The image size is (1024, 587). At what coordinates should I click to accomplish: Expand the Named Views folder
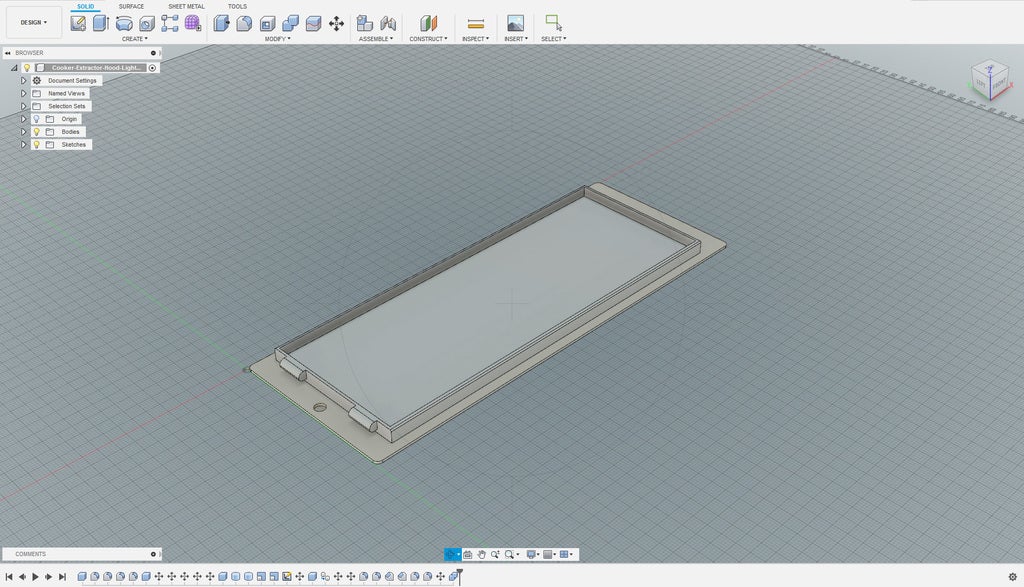(x=23, y=93)
